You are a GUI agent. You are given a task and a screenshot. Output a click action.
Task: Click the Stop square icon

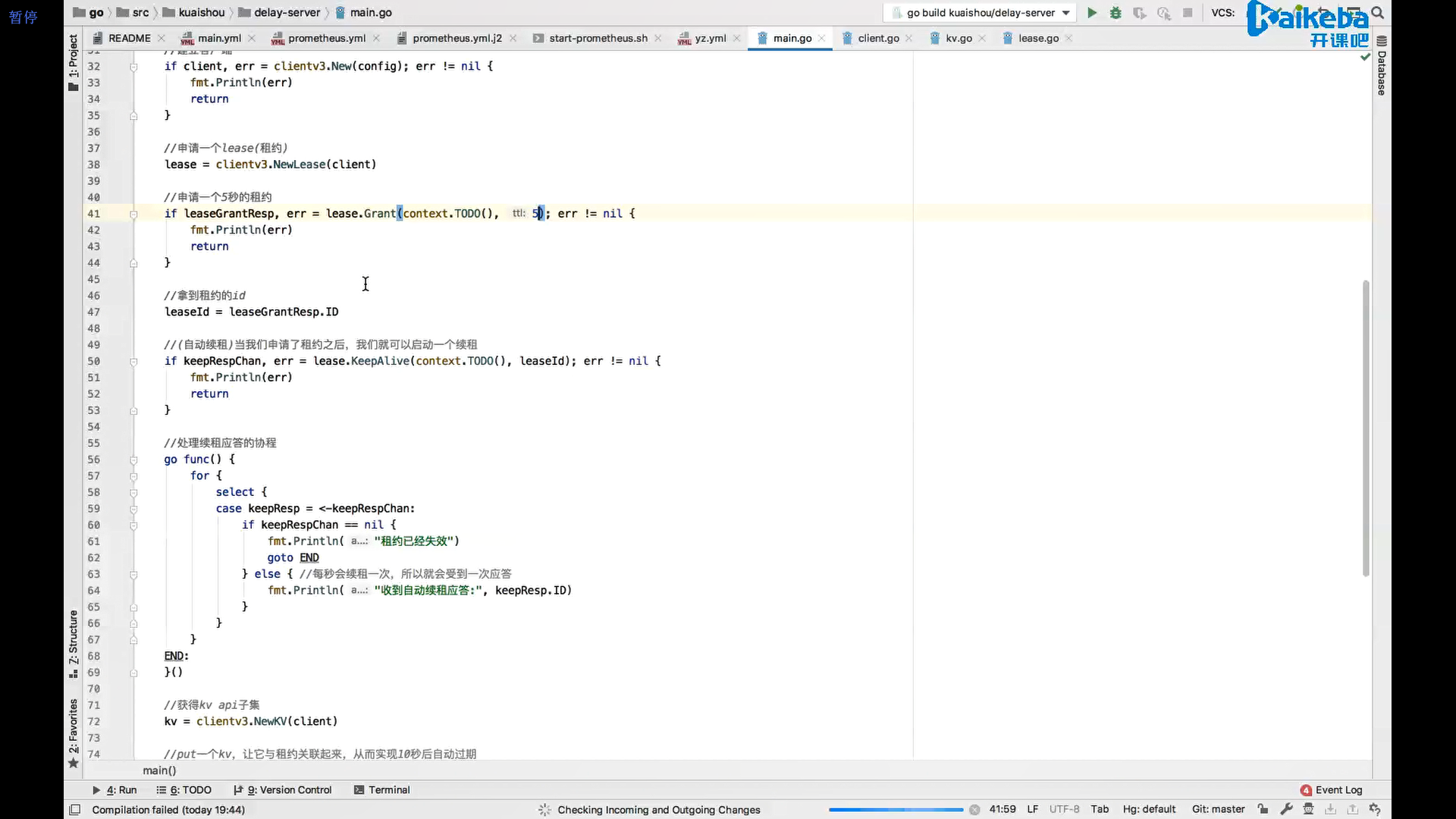click(1188, 13)
